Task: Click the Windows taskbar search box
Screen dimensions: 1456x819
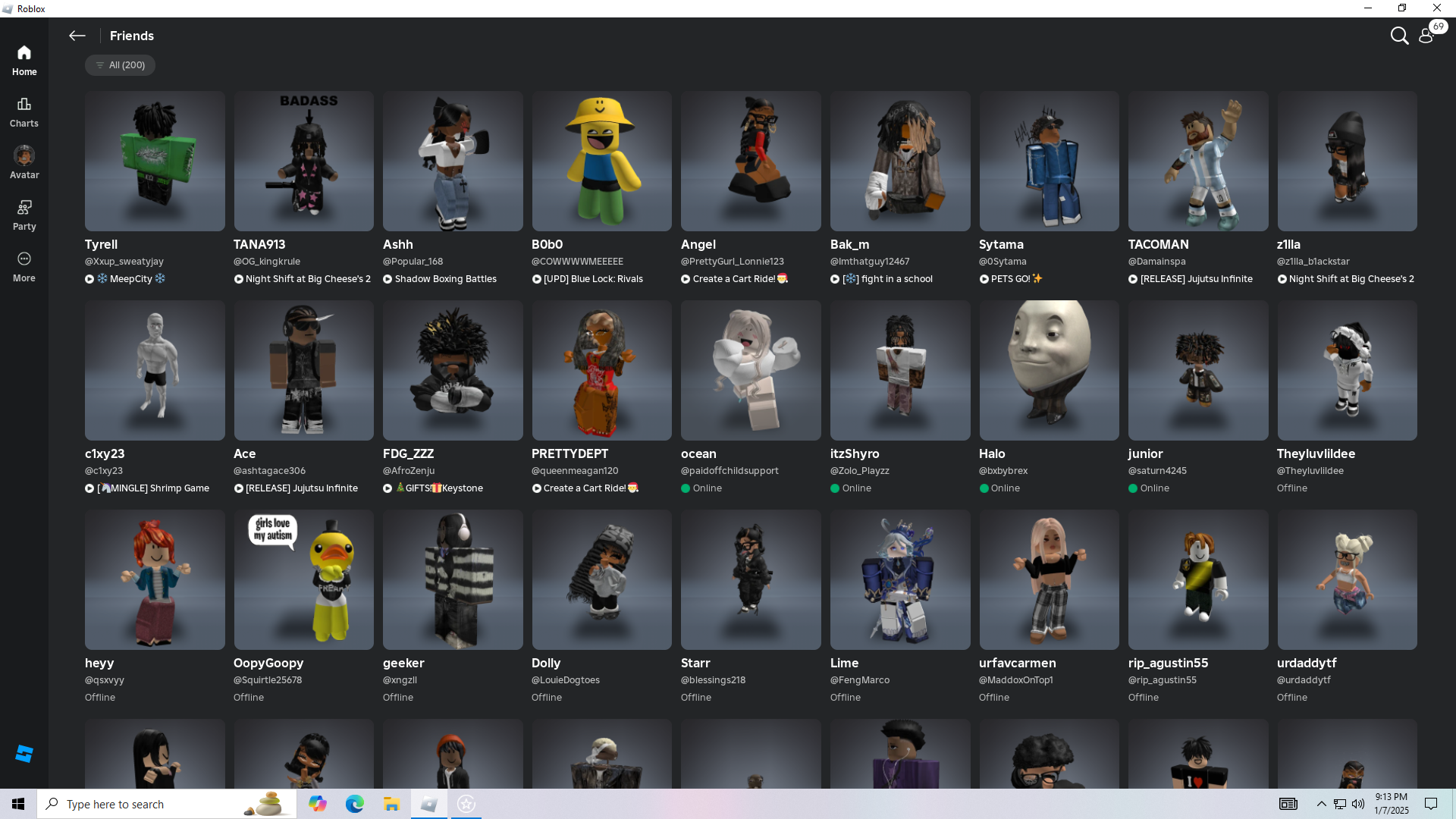Action: coord(152,804)
